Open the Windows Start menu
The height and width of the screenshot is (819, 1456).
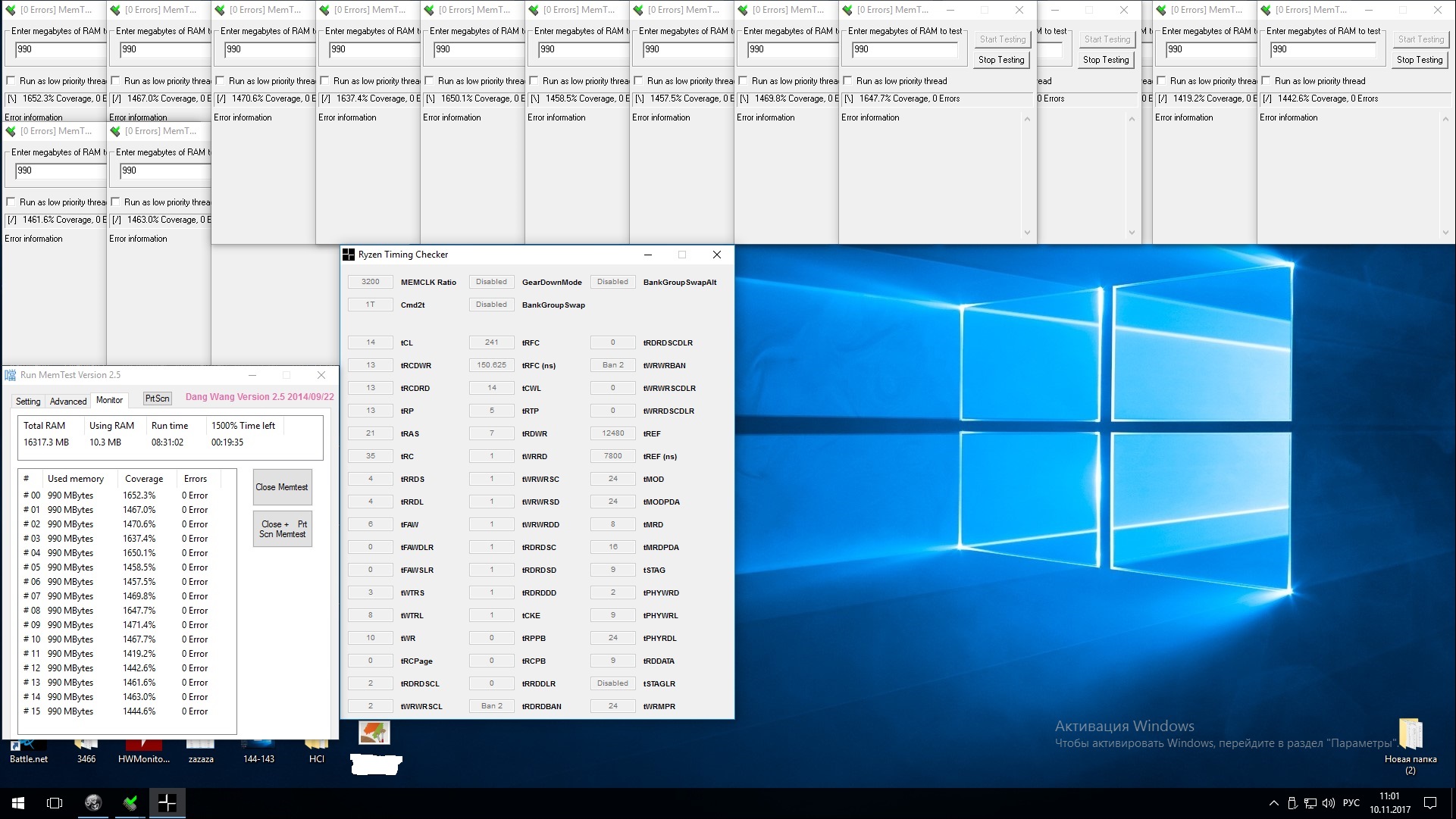click(18, 802)
